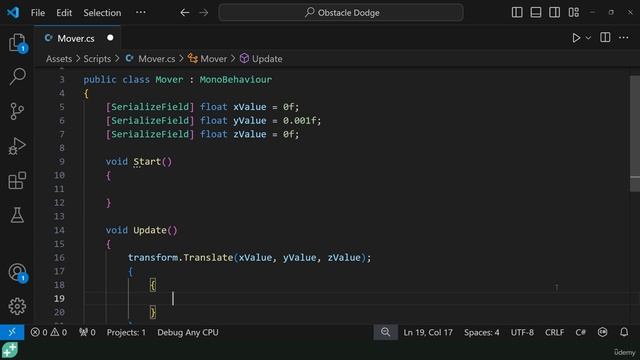
Task: Click on transform.Translate in line 16
Action: (x=180, y=258)
